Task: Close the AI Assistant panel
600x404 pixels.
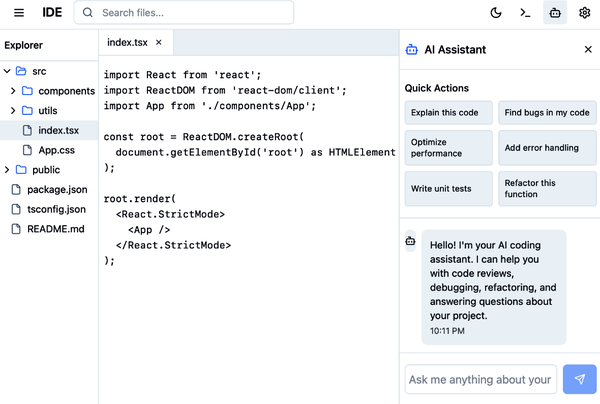Action: (x=587, y=49)
